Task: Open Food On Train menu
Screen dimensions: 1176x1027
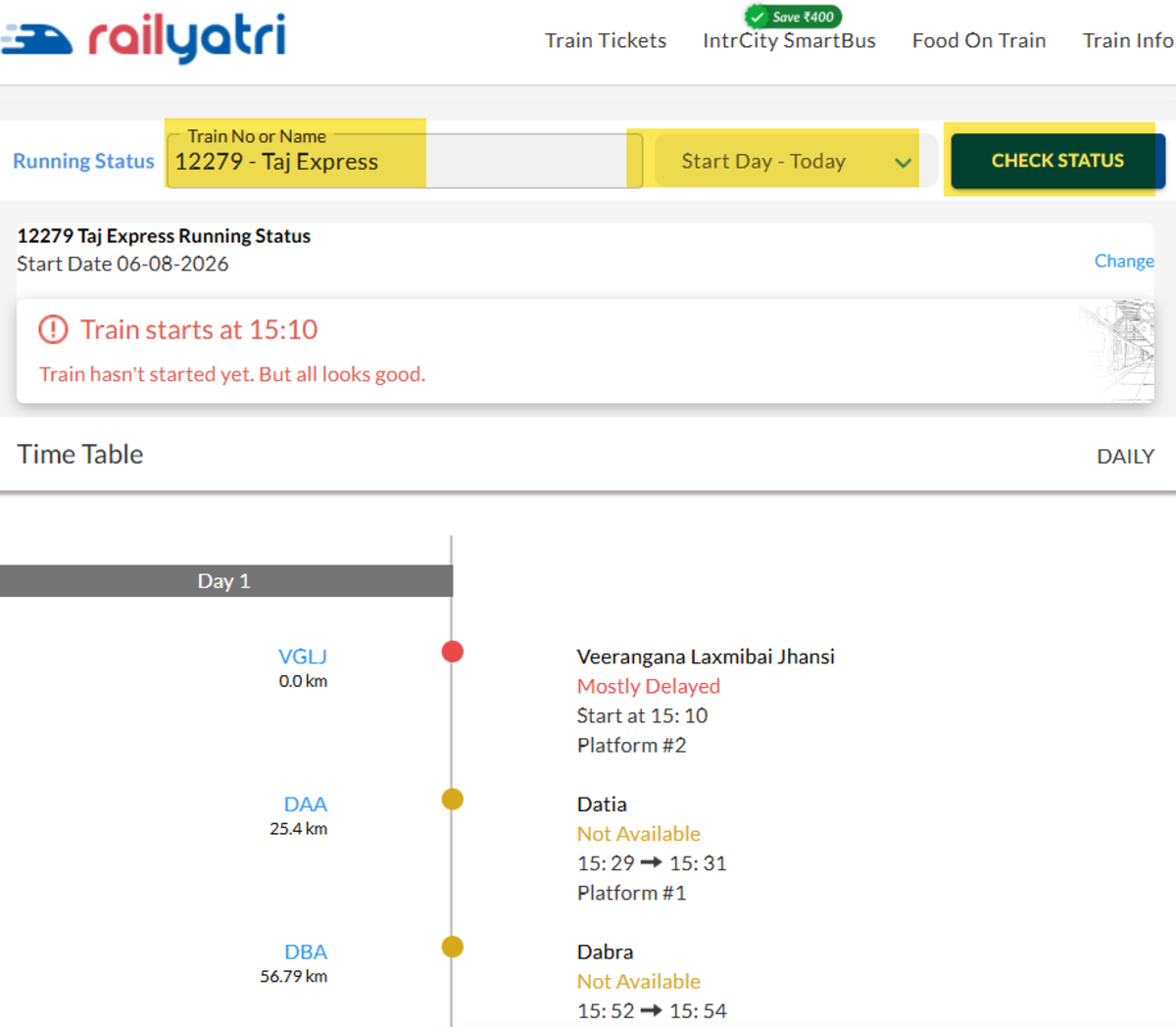Action: point(979,40)
